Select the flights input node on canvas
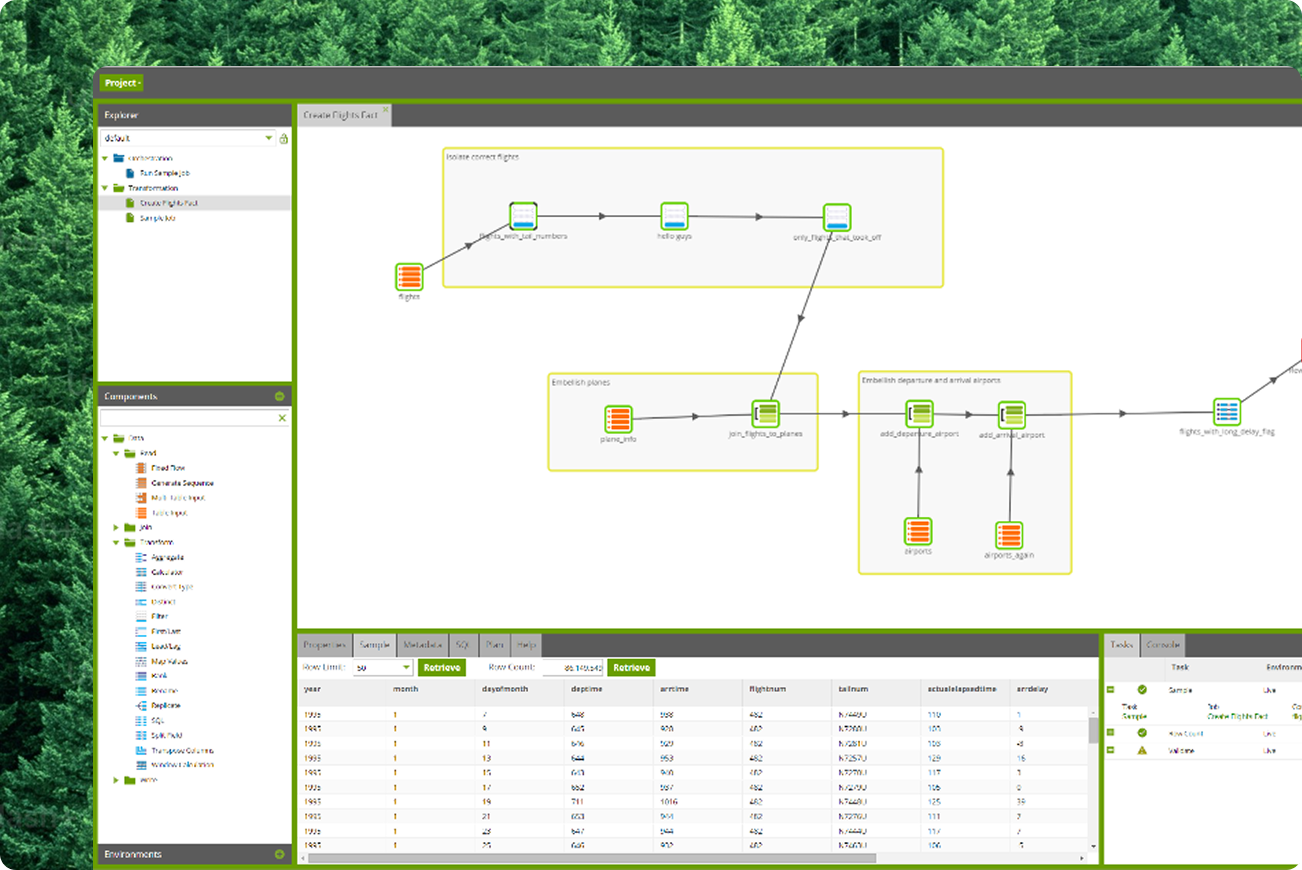Viewport: 1302px width, 870px height. click(x=409, y=277)
